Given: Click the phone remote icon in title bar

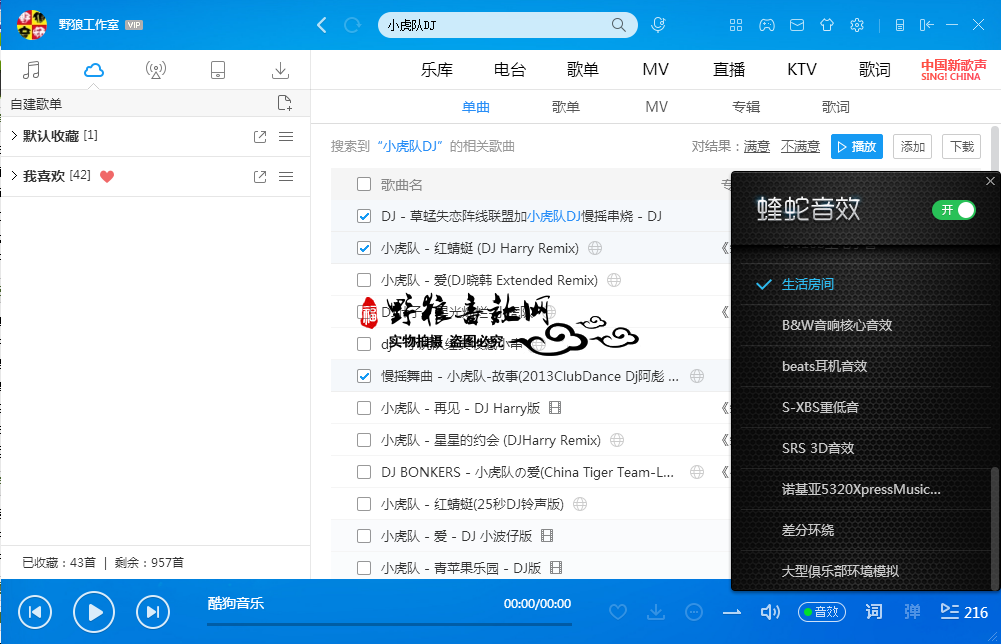Looking at the screenshot, I should pyautogui.click(x=899, y=25).
